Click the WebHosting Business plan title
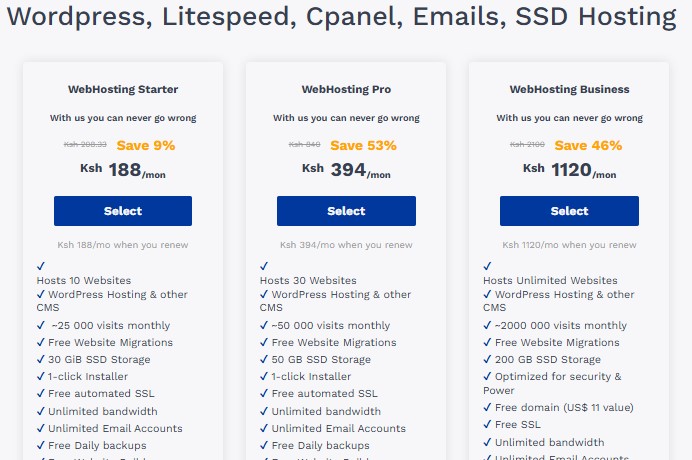 coord(569,89)
